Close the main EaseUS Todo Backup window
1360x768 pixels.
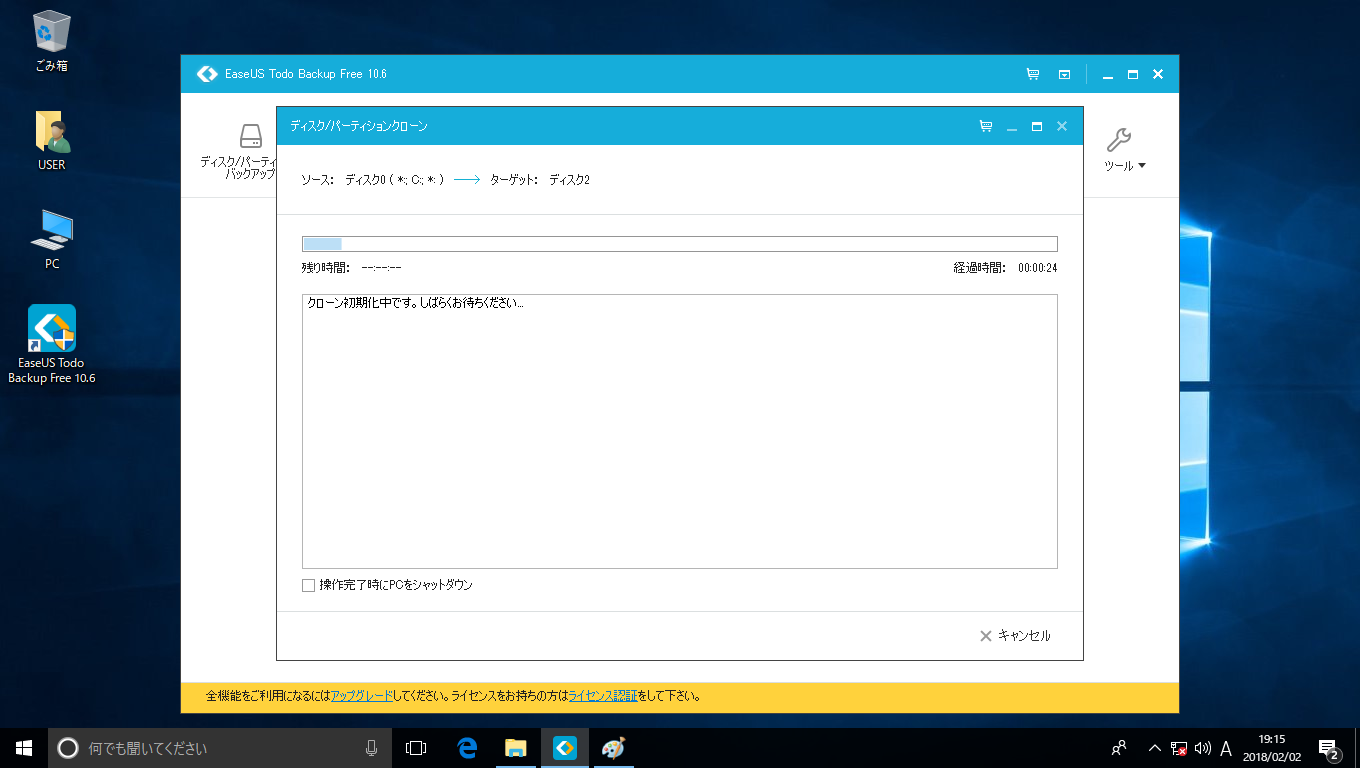(1158, 74)
